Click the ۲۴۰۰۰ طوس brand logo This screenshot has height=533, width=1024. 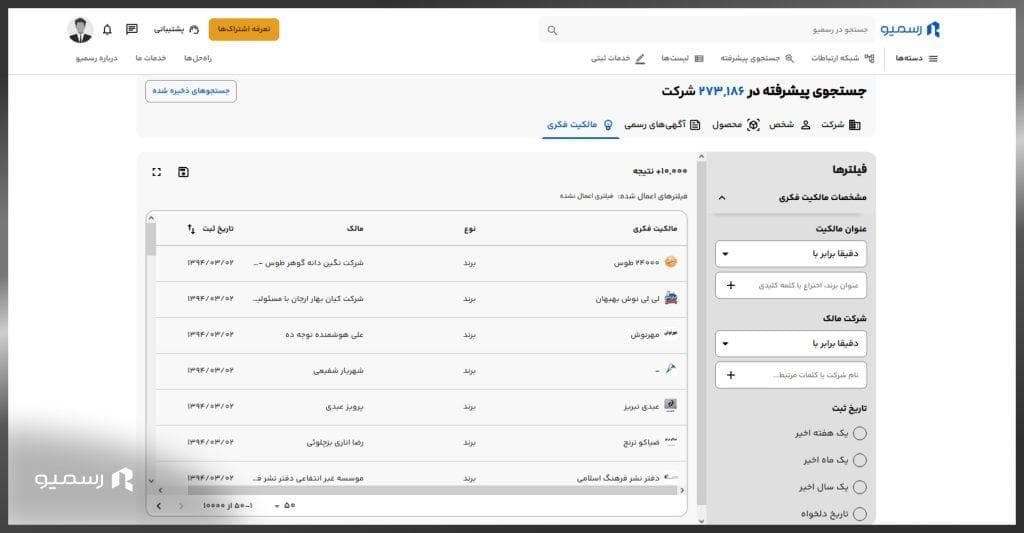point(671,262)
